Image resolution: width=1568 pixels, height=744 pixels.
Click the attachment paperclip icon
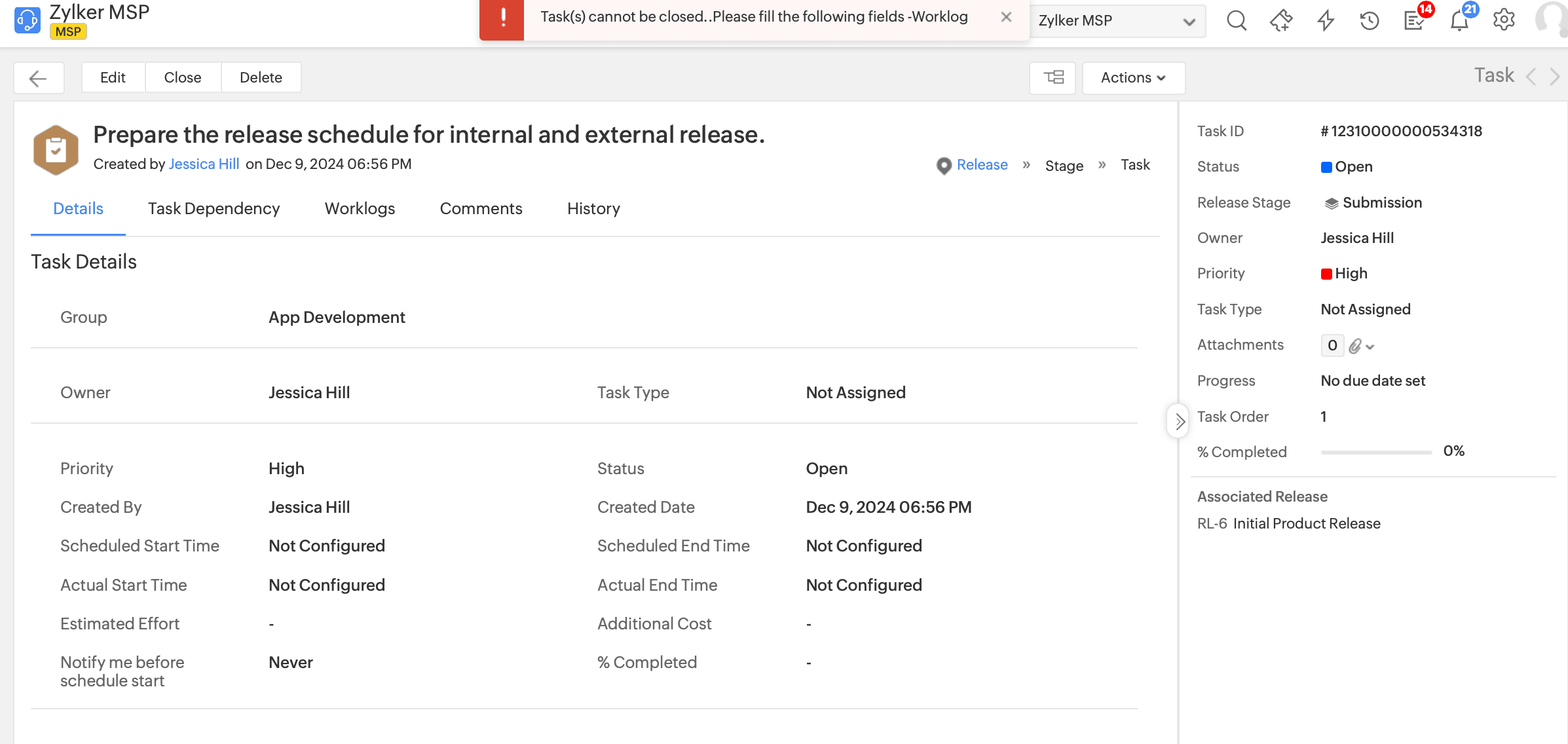tap(1355, 346)
